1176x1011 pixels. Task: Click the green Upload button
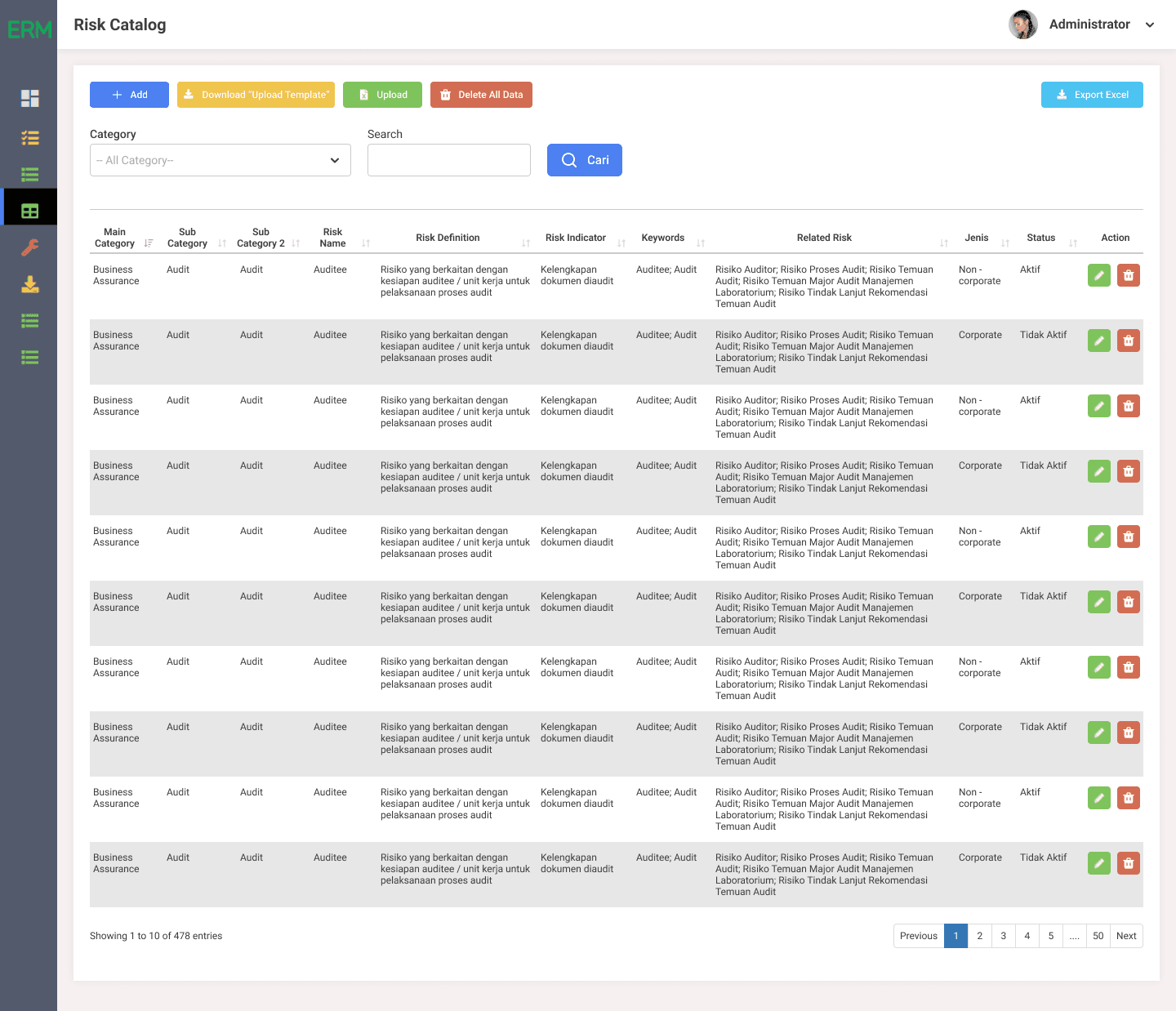(x=382, y=95)
